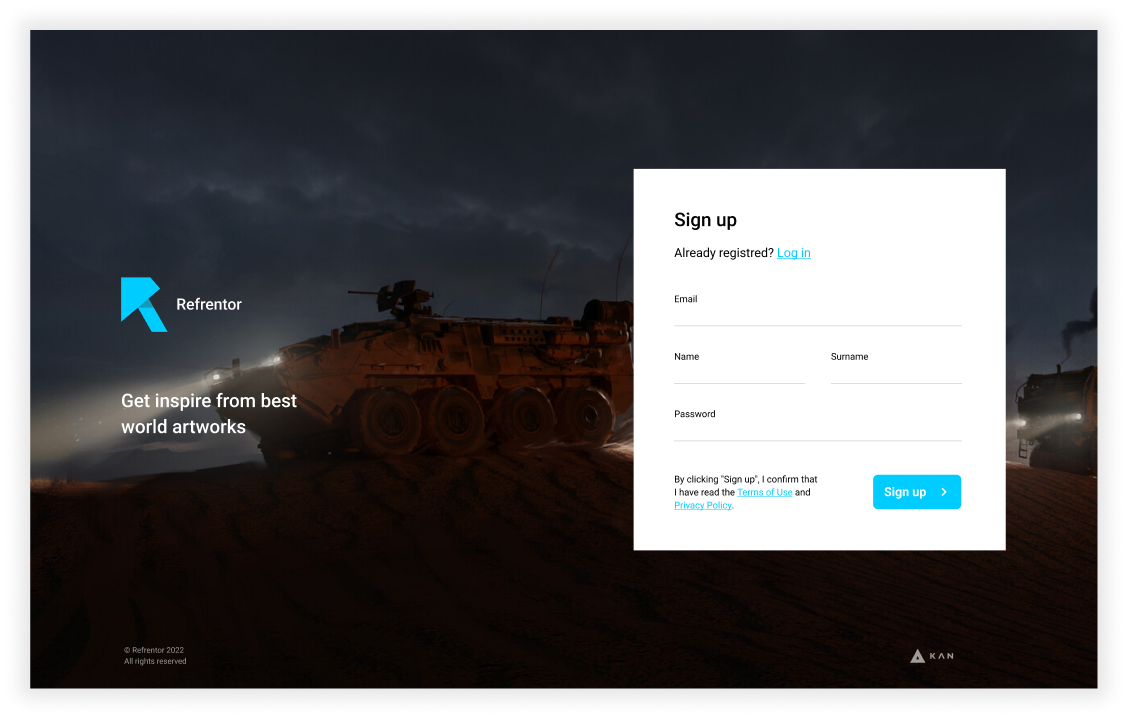Click the Refrentor brand name text

(209, 304)
